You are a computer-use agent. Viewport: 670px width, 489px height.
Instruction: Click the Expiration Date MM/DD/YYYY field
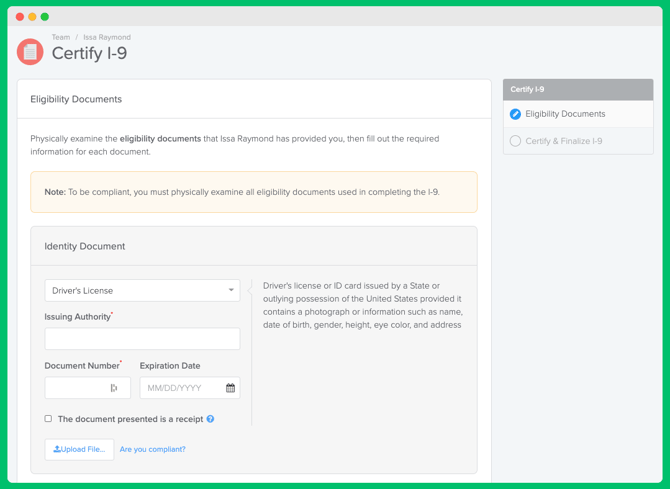point(190,388)
